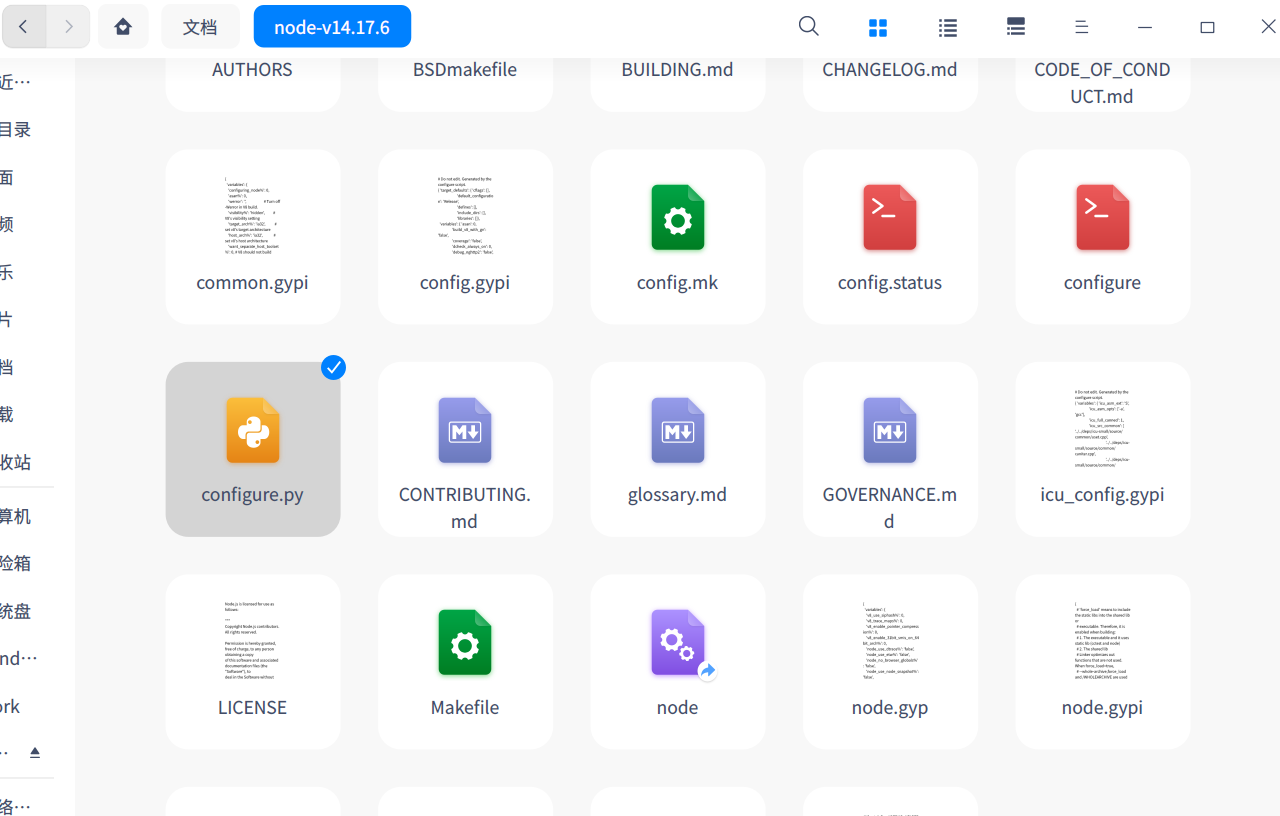Select the icu_config.gypi preview thumbnail
Viewport: 1280px width, 816px height.
click(x=1103, y=430)
